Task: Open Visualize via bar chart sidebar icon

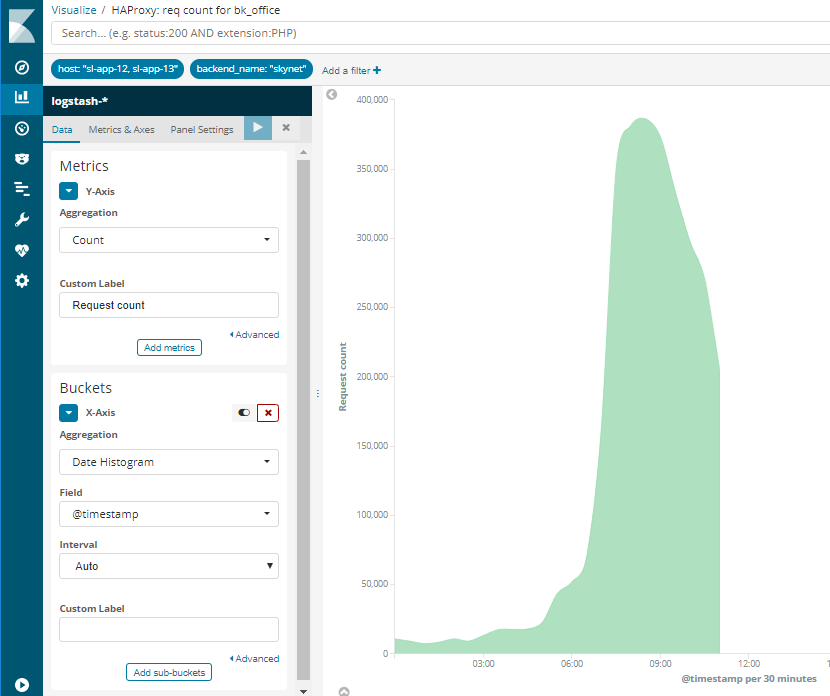Action: (21, 97)
